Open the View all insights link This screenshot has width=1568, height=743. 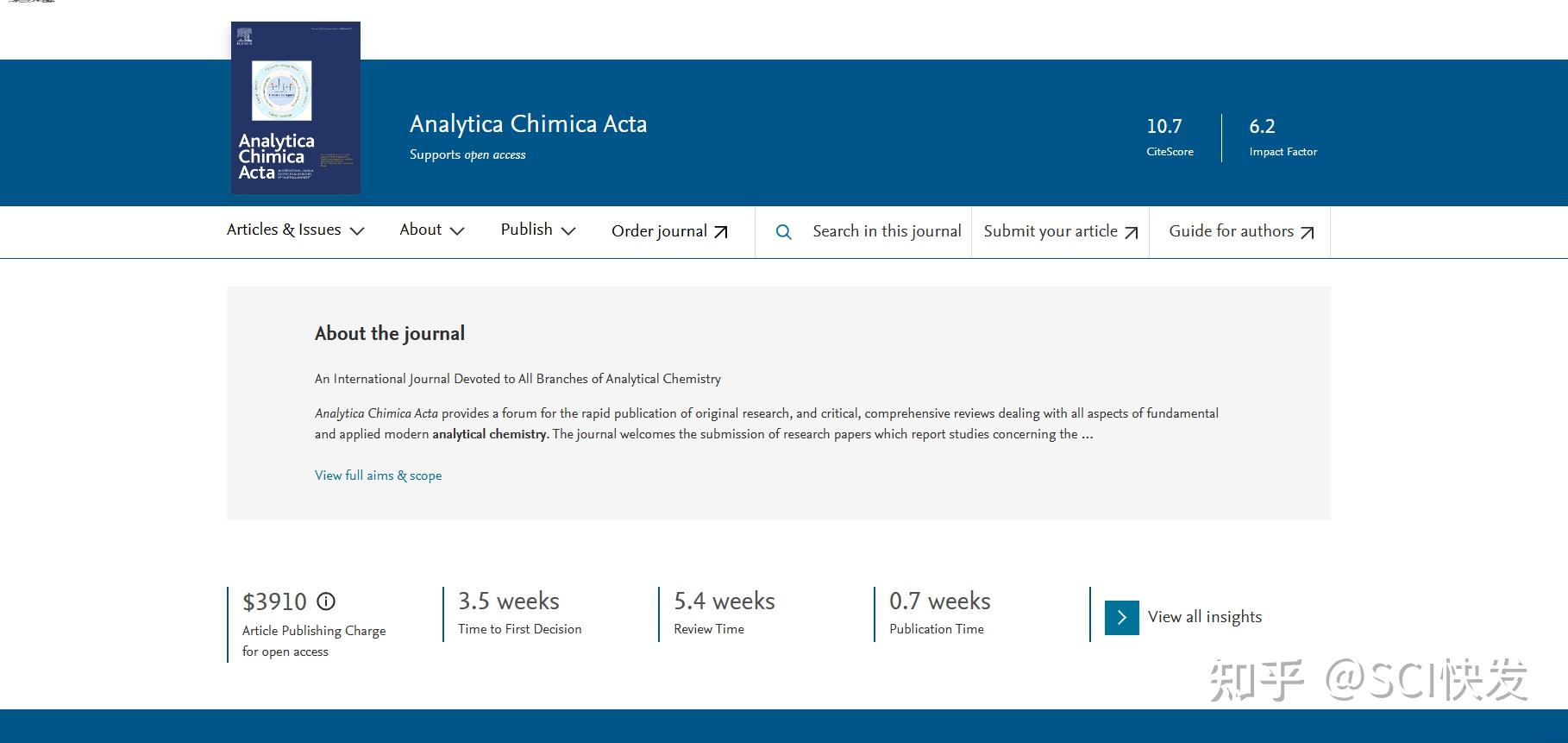click(x=1205, y=617)
